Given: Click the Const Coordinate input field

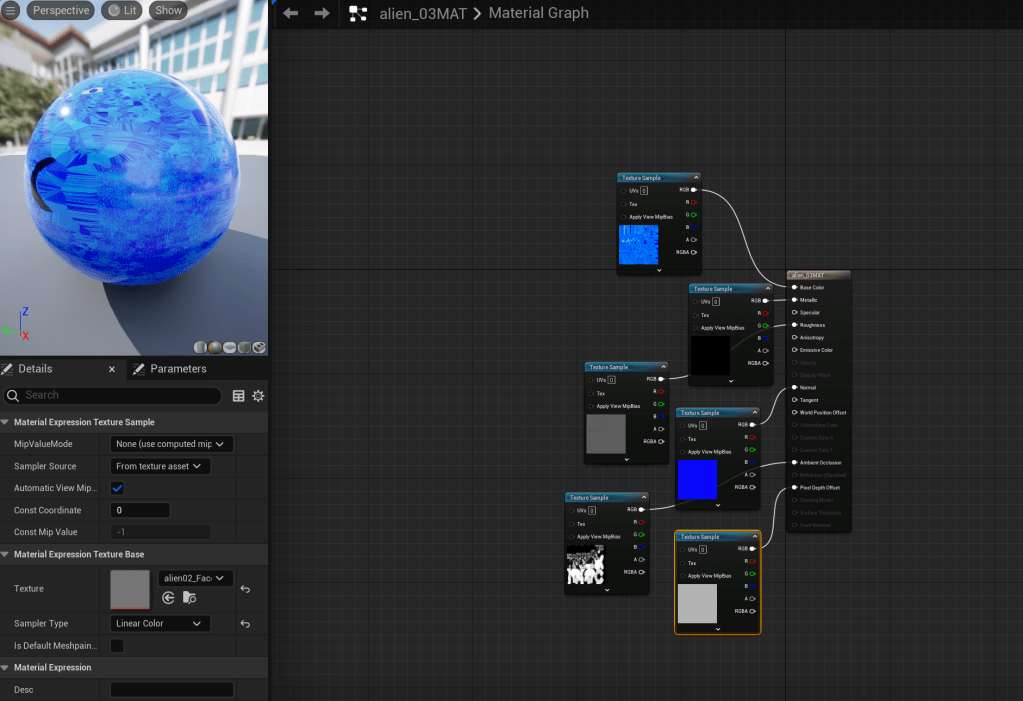Looking at the screenshot, I should click(x=138, y=510).
